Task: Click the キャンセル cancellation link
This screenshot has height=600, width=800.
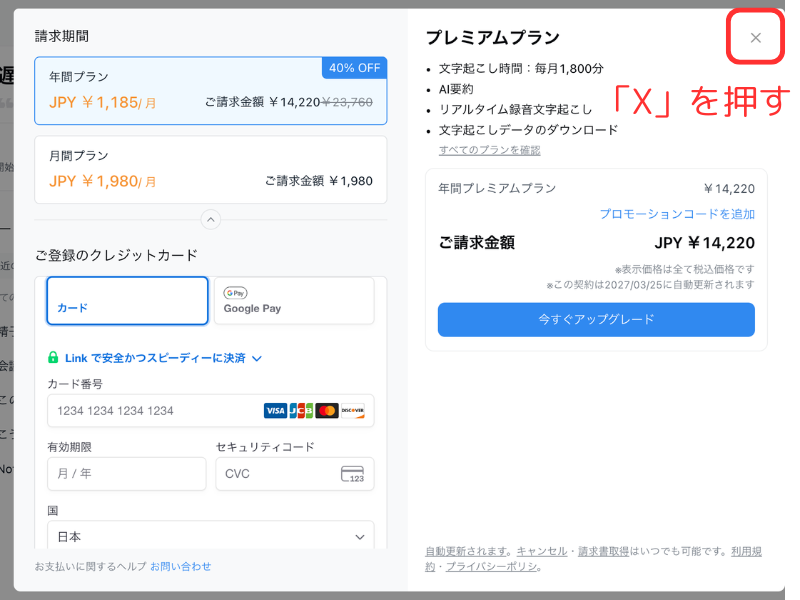Action: tap(541, 551)
